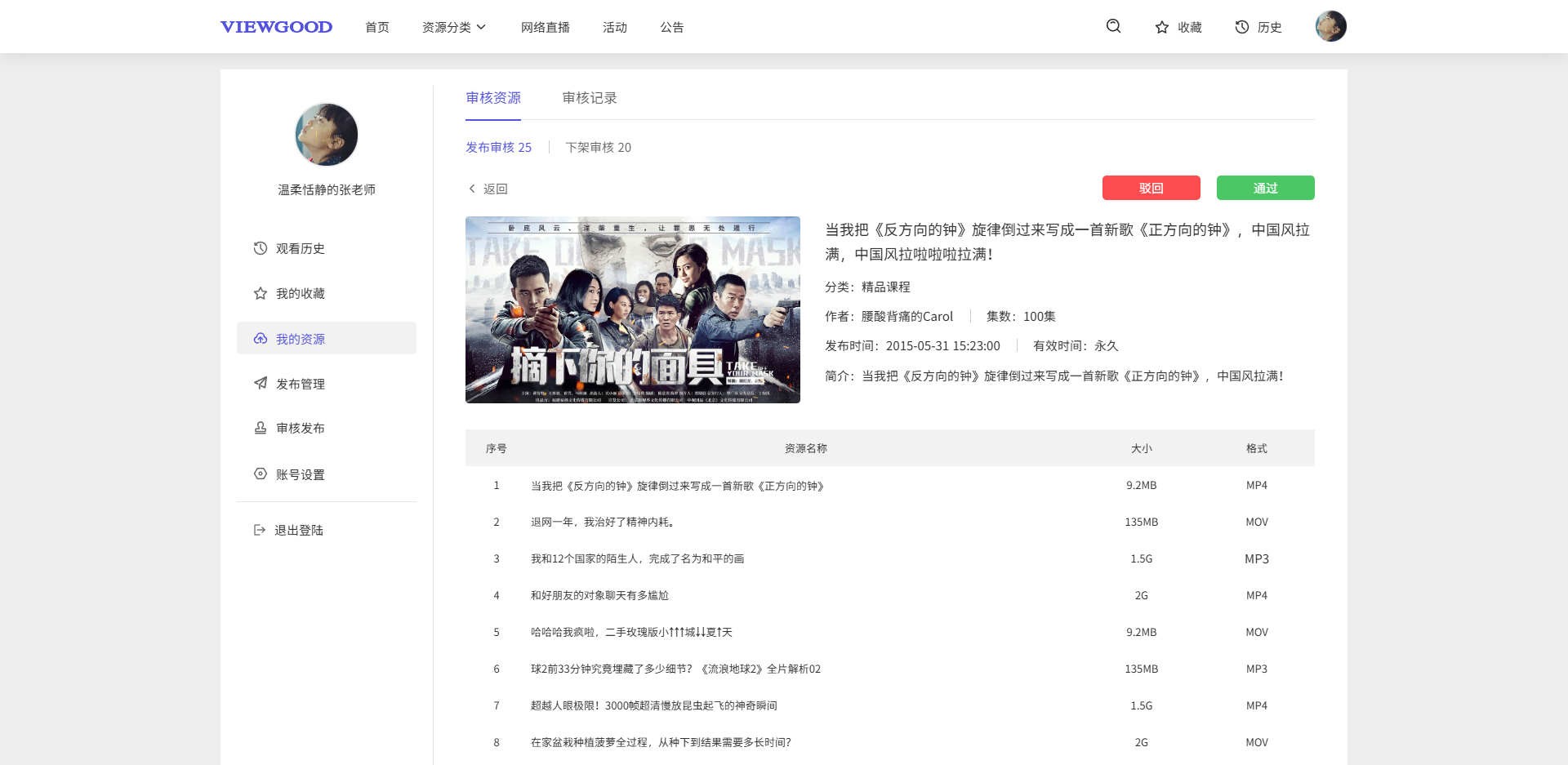This screenshot has width=1568, height=765.
Task: Click row 超越人眼极限！3000帧超清慢放
Action: coord(890,705)
